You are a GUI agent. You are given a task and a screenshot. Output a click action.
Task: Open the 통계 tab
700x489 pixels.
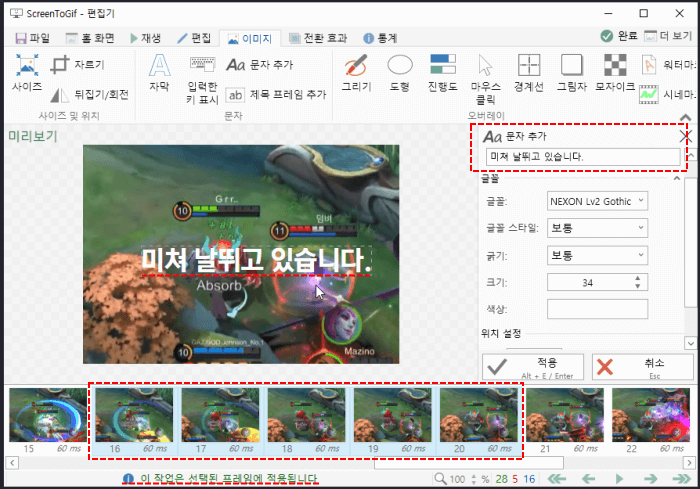[x=380, y=38]
